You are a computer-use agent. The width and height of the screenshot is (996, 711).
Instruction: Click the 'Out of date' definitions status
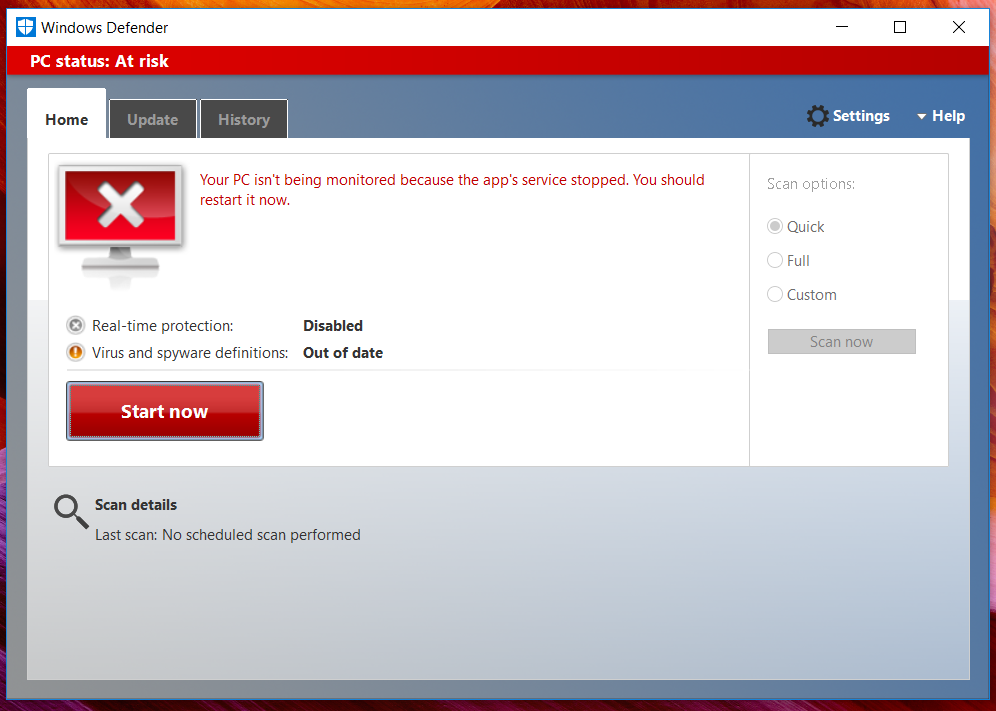click(x=343, y=353)
